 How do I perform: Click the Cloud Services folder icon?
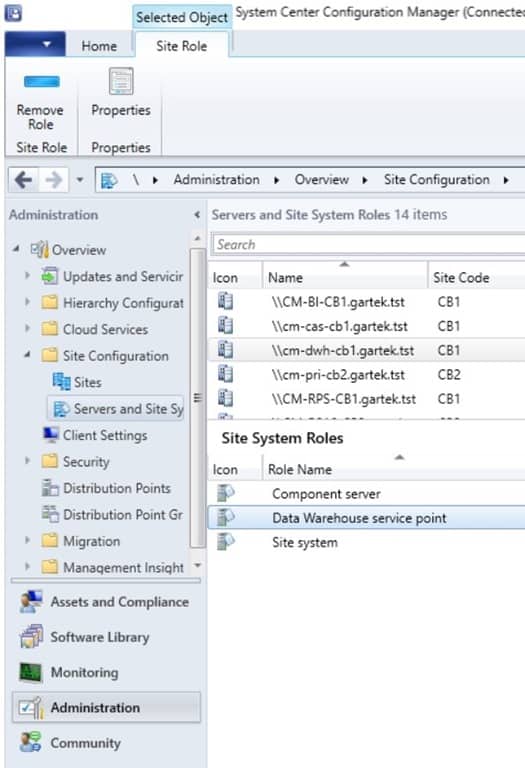[50, 329]
